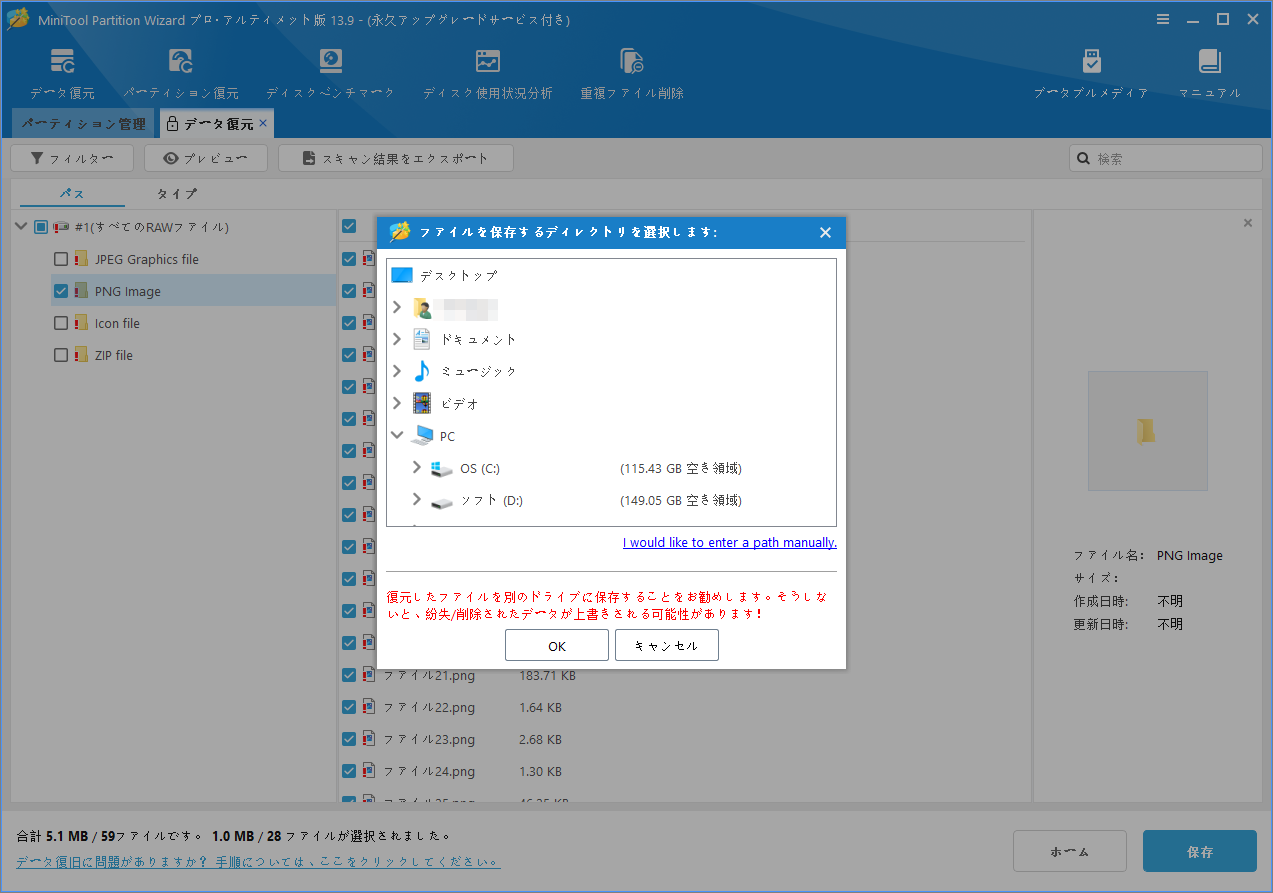Click the キャンセル button
This screenshot has height=893, width=1273.
[x=667, y=646]
